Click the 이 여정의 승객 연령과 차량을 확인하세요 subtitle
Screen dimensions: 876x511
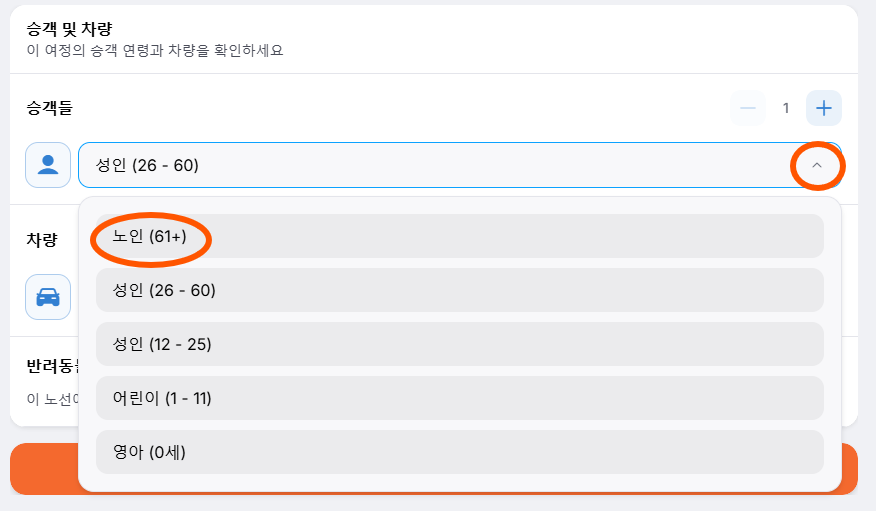tap(155, 50)
